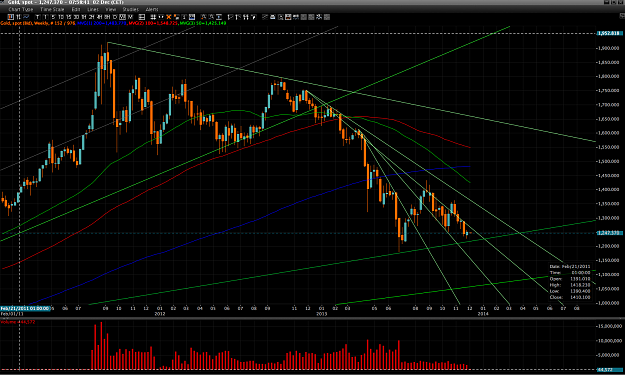Switch to 5-minute timeframe
Viewport: 625px width, 375px height.
click(53, 17)
